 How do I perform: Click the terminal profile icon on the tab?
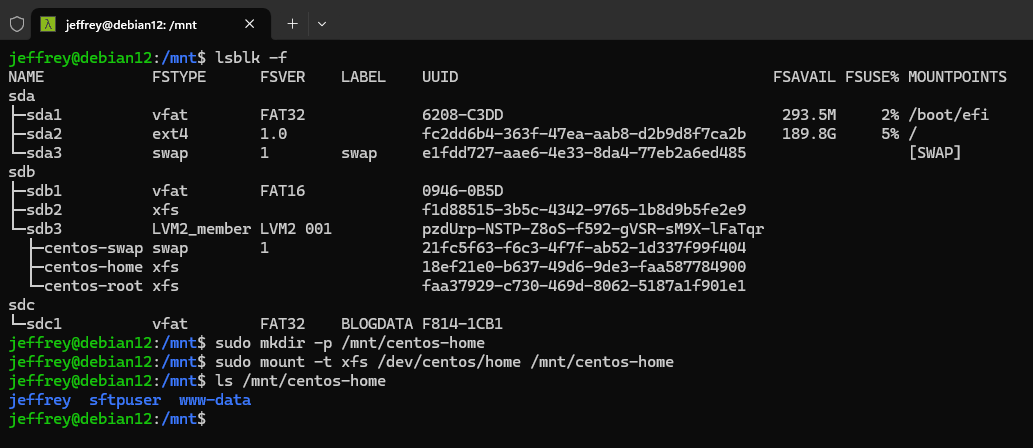47,23
